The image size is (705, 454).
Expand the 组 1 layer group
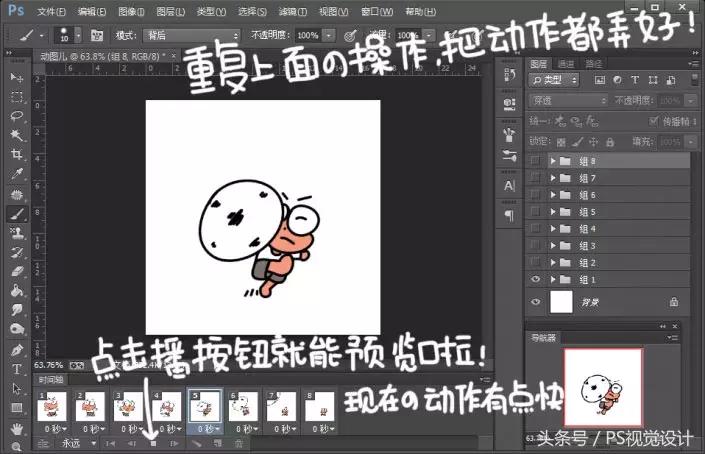[553, 280]
